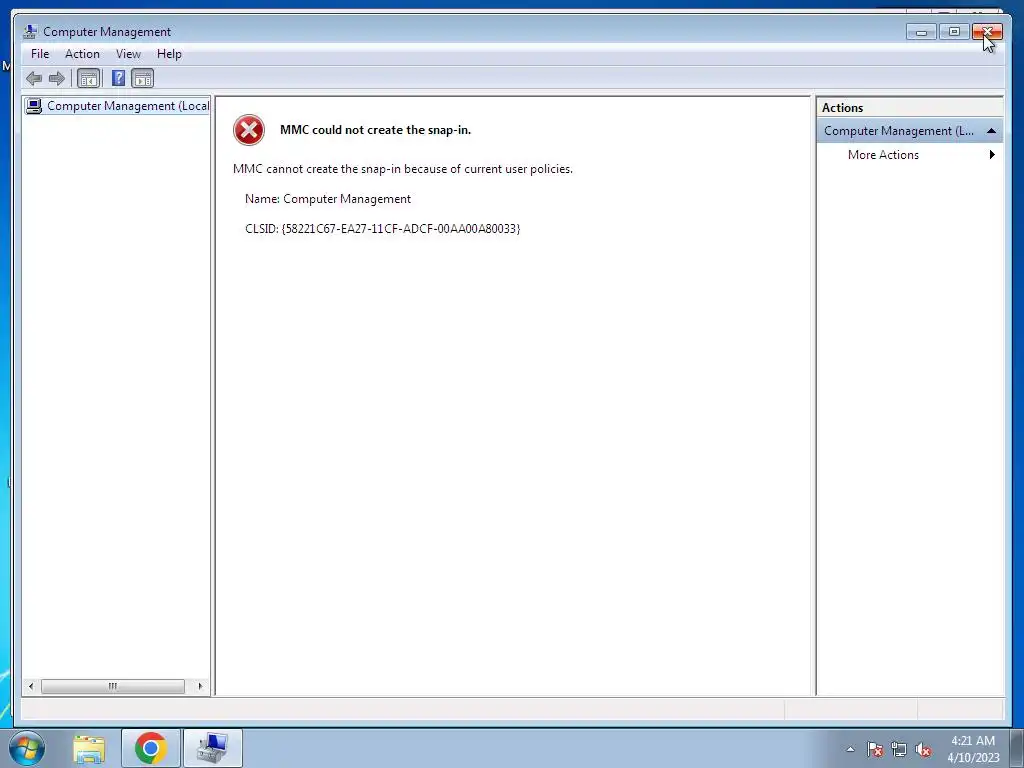The height and width of the screenshot is (768, 1024).
Task: Click More Actions in the Actions pane
Action: 883,155
